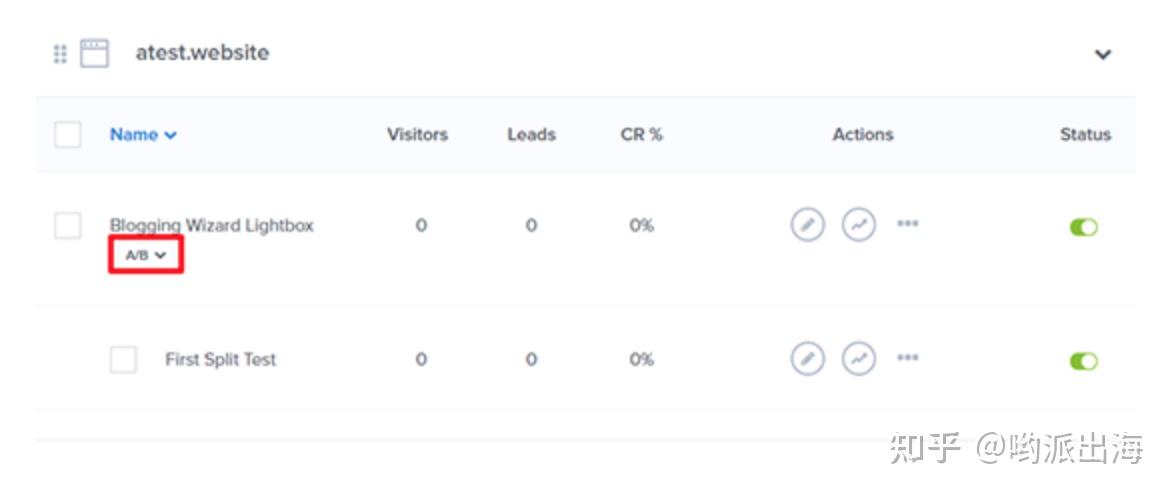Select the Blogging Wizard Lightbox row checkbox
Screen dimensions: 1172x496
68,226
